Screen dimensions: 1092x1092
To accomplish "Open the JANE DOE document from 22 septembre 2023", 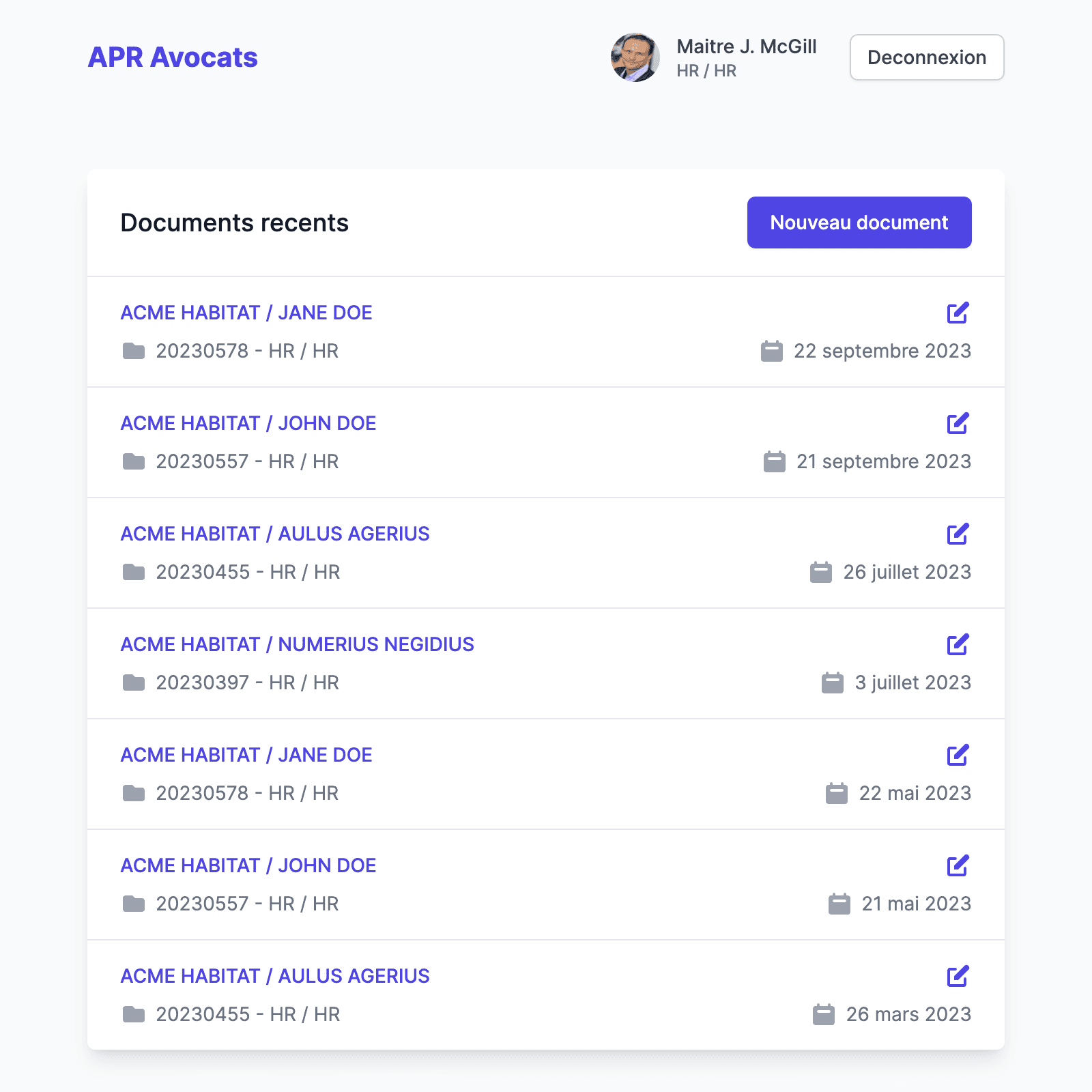I will point(246,313).
